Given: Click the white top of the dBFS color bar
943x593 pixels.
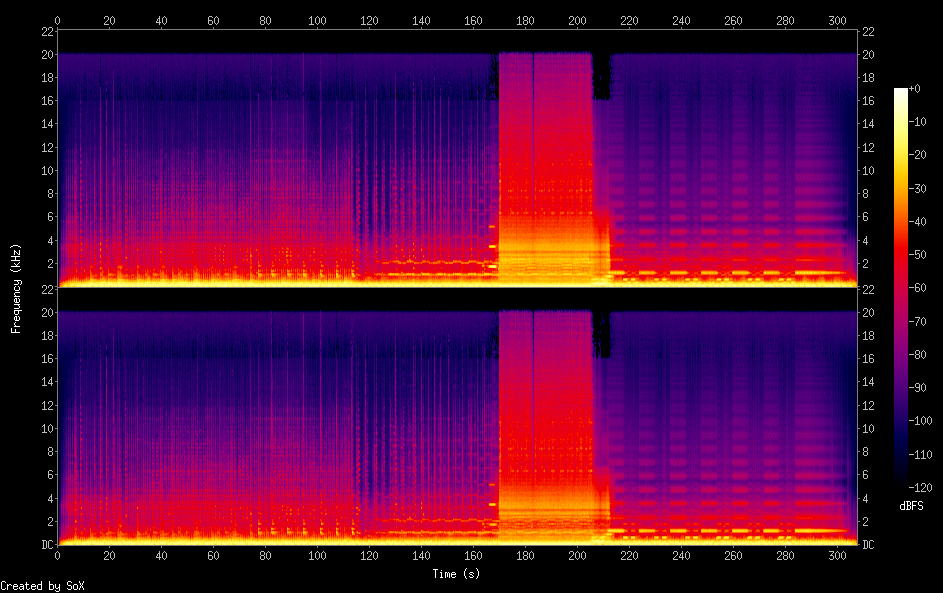Looking at the screenshot, I should click(901, 92).
